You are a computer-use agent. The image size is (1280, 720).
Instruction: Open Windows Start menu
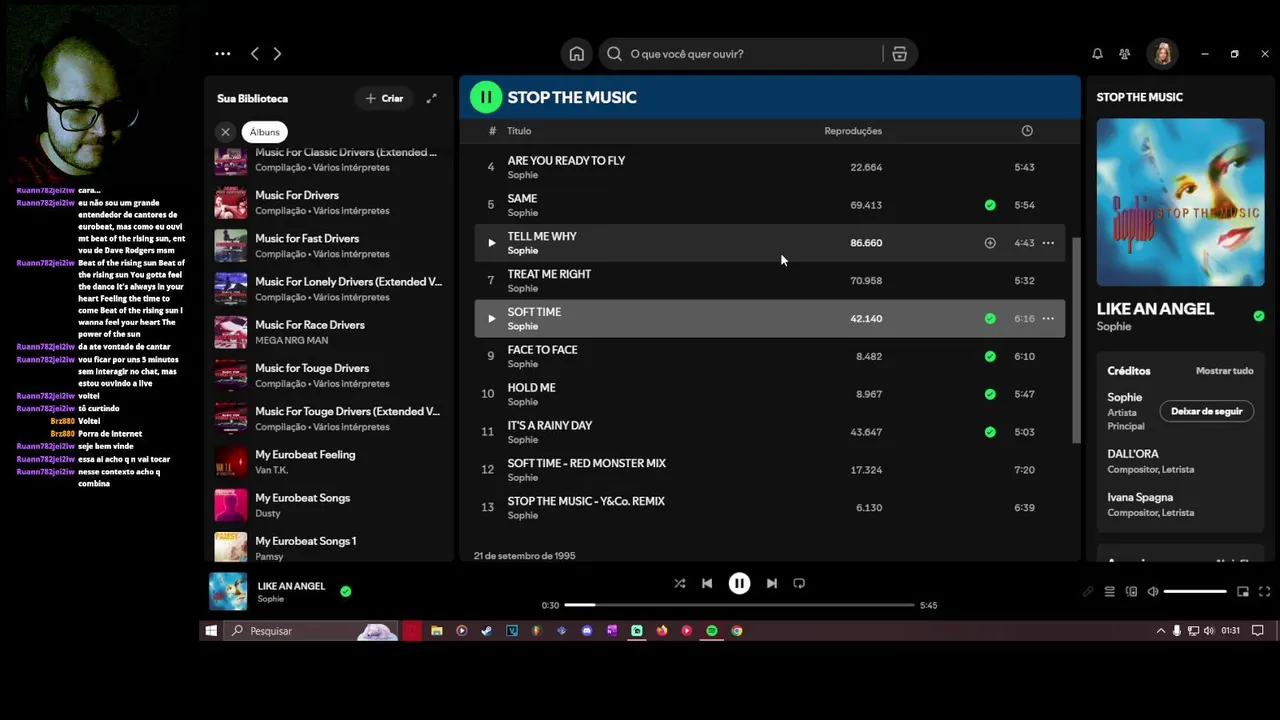pos(211,631)
